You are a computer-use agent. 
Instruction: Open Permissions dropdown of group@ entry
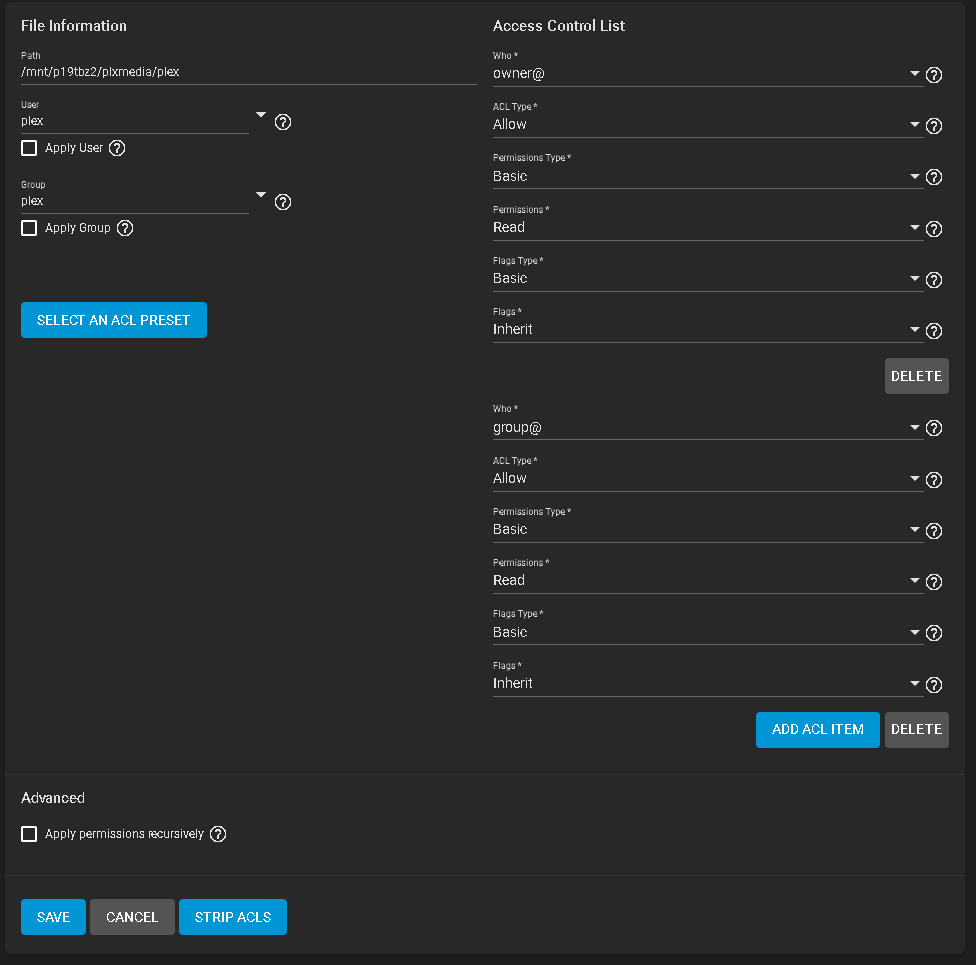point(708,580)
